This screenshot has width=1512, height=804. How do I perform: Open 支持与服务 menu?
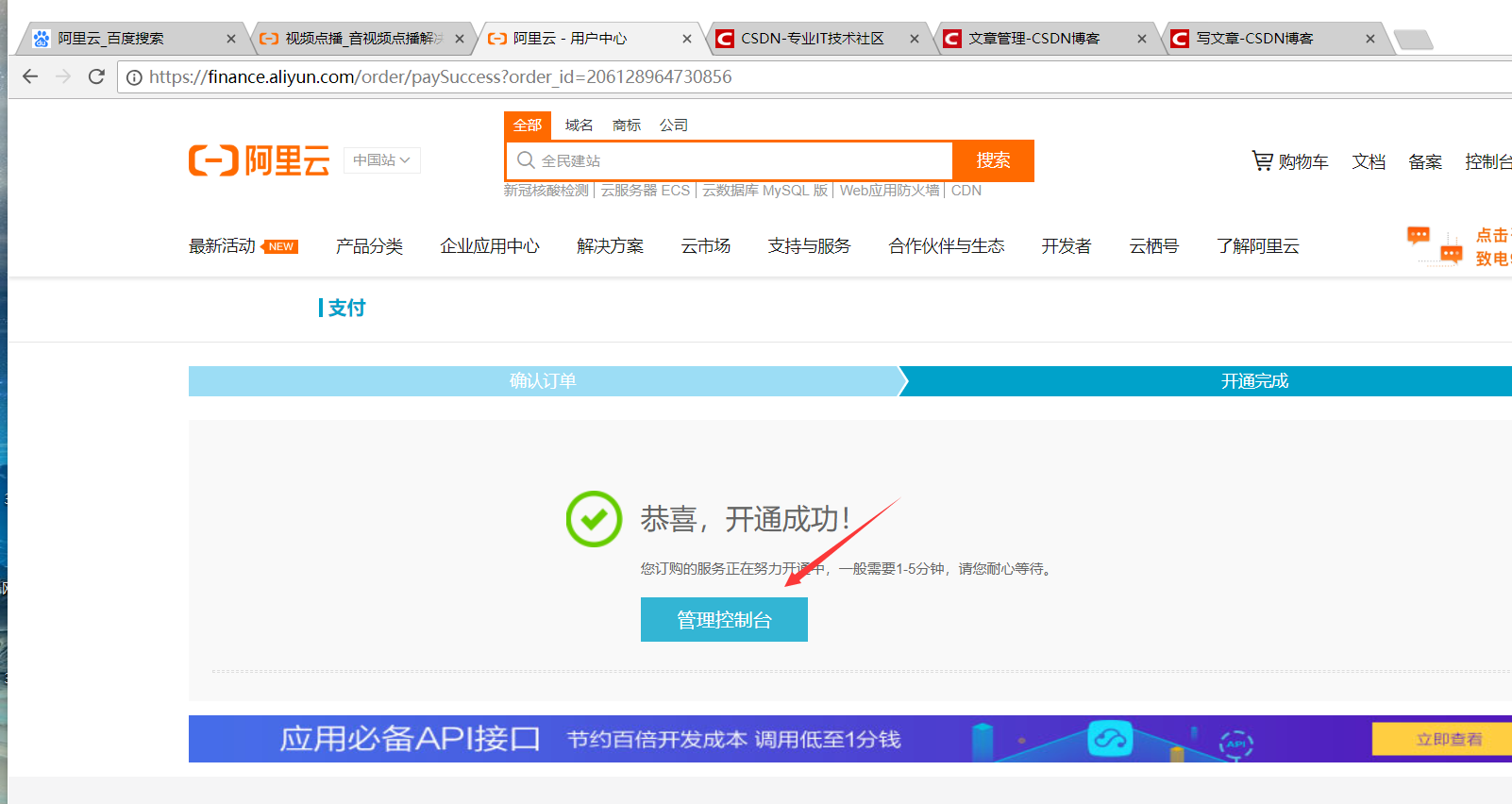click(809, 246)
